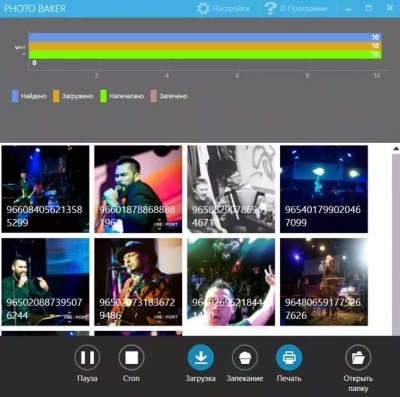Toggle the Загружено orange legend swatch
This screenshot has width=400, height=397.
(x=56, y=96)
